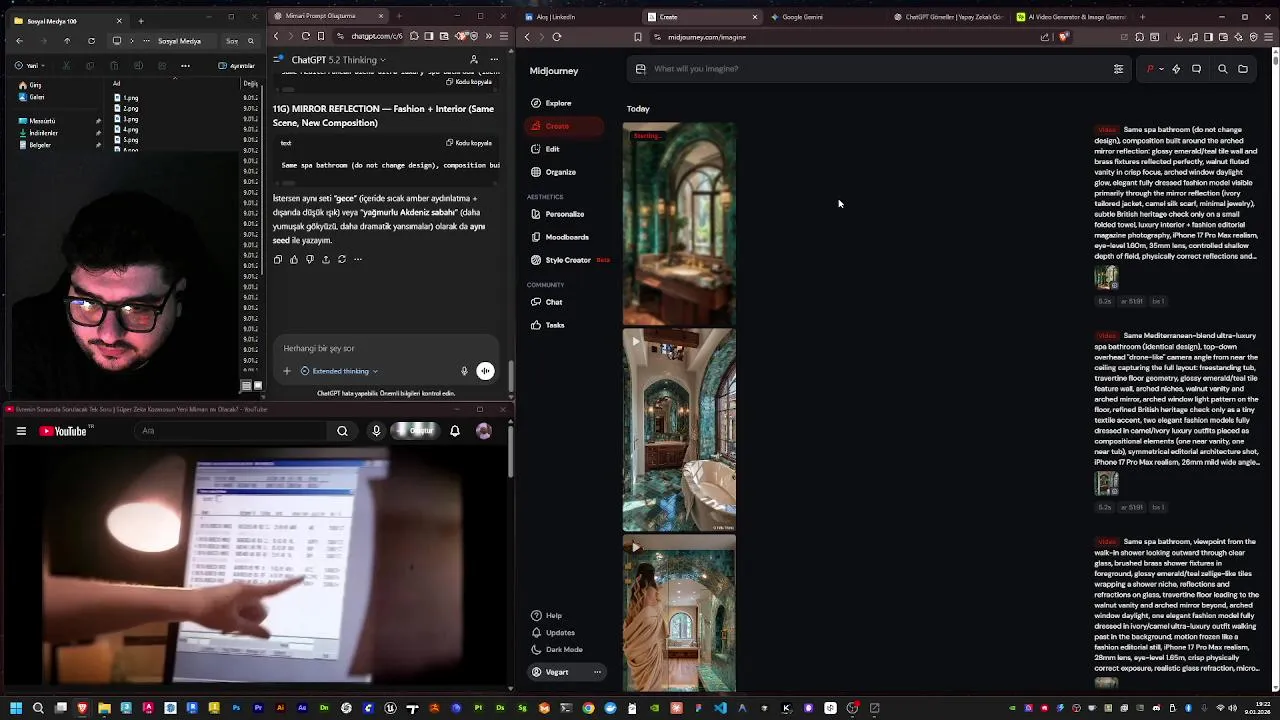
Task: Open Tasks in Midjourney sidebar
Action: [548, 325]
